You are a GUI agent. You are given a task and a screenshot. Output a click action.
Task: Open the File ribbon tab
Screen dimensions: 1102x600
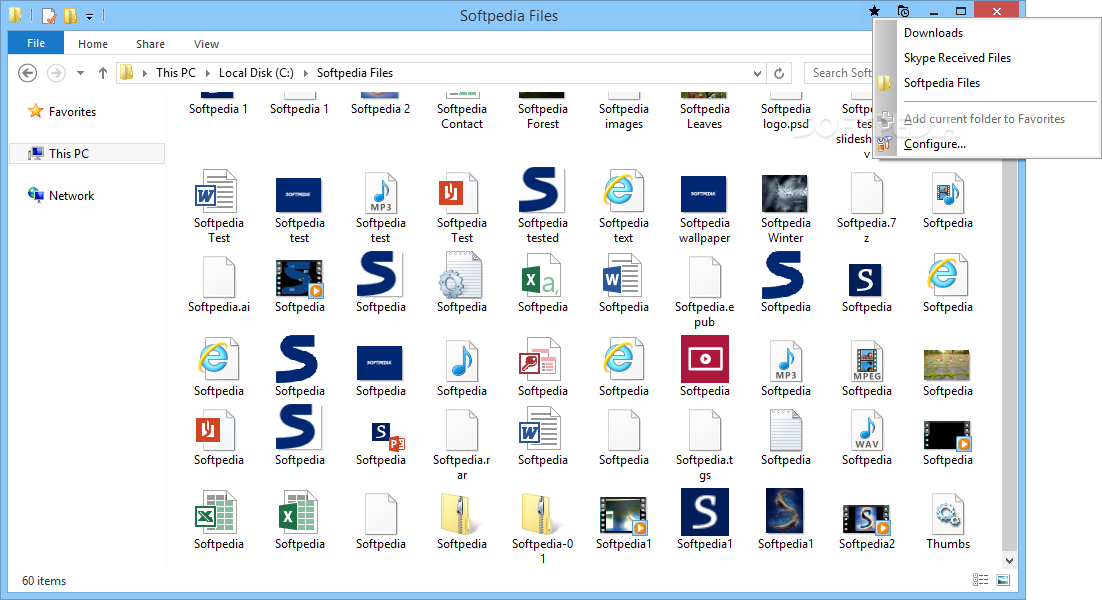(36, 43)
